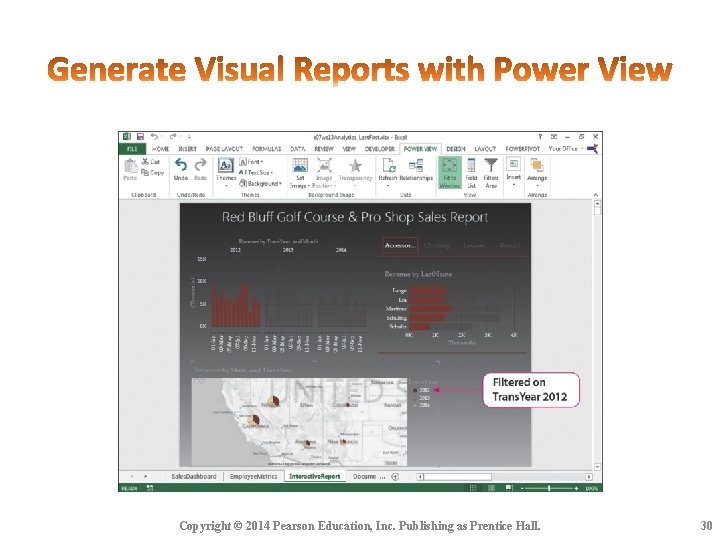
Task: Open the EmployeeMetrics sheet tab
Action: tap(253, 477)
